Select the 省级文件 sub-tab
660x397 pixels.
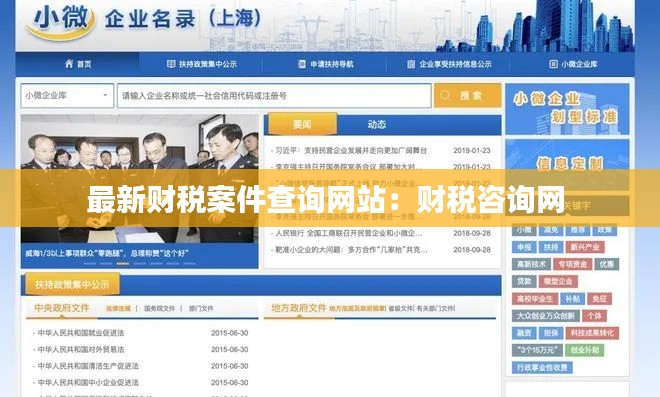(401, 309)
